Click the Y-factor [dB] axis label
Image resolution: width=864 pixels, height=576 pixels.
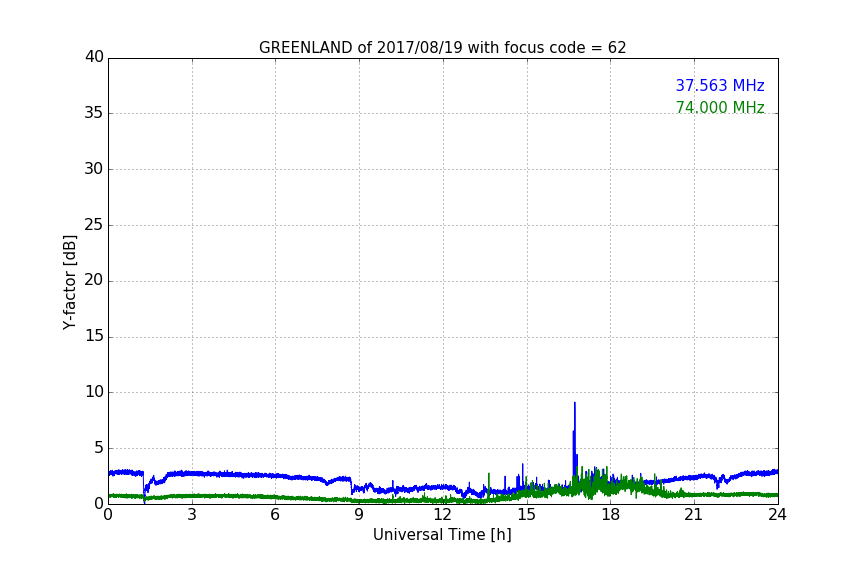pos(69,282)
